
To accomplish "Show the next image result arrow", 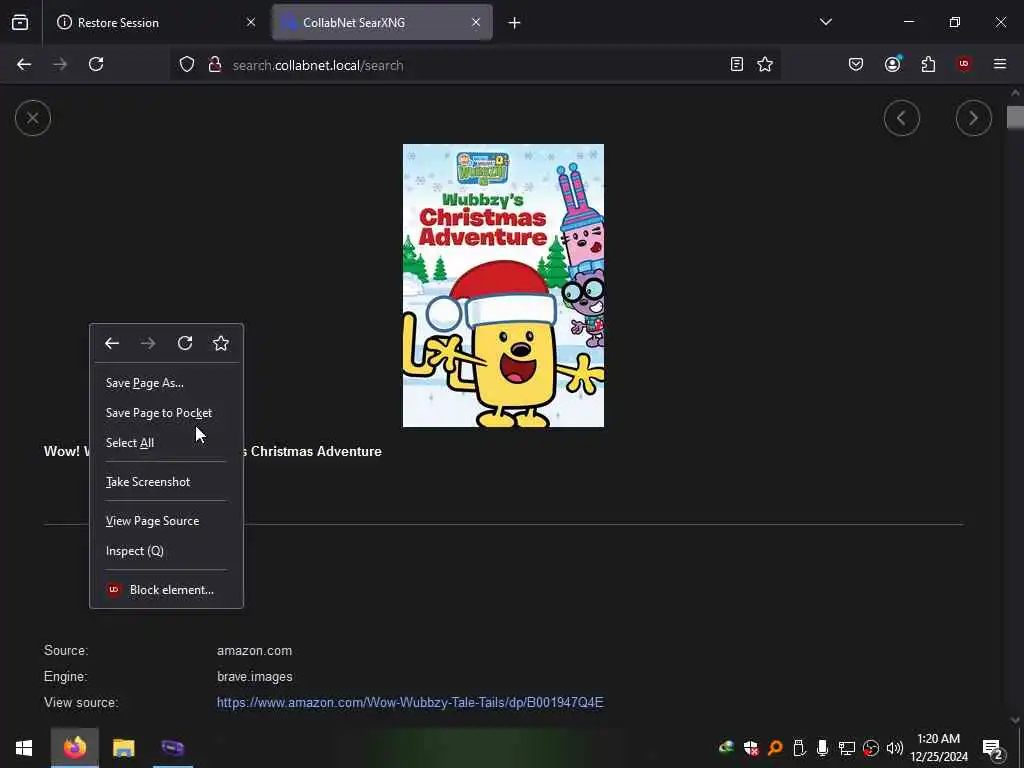I will (x=974, y=118).
